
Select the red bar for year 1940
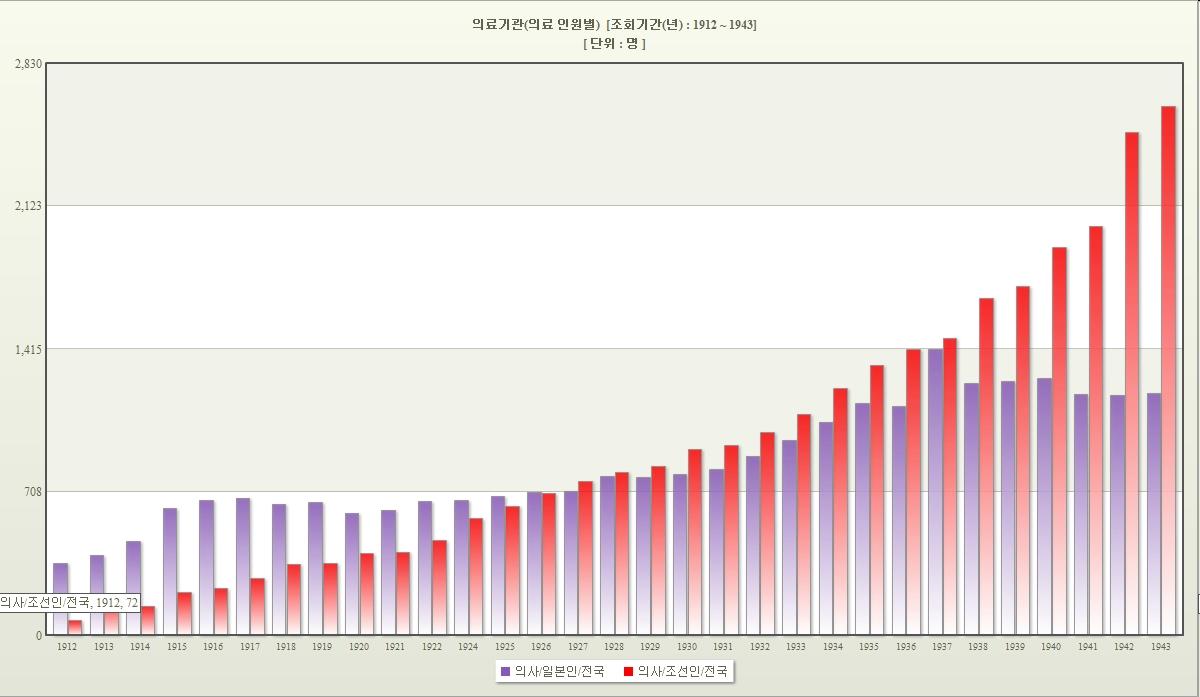[1059, 440]
